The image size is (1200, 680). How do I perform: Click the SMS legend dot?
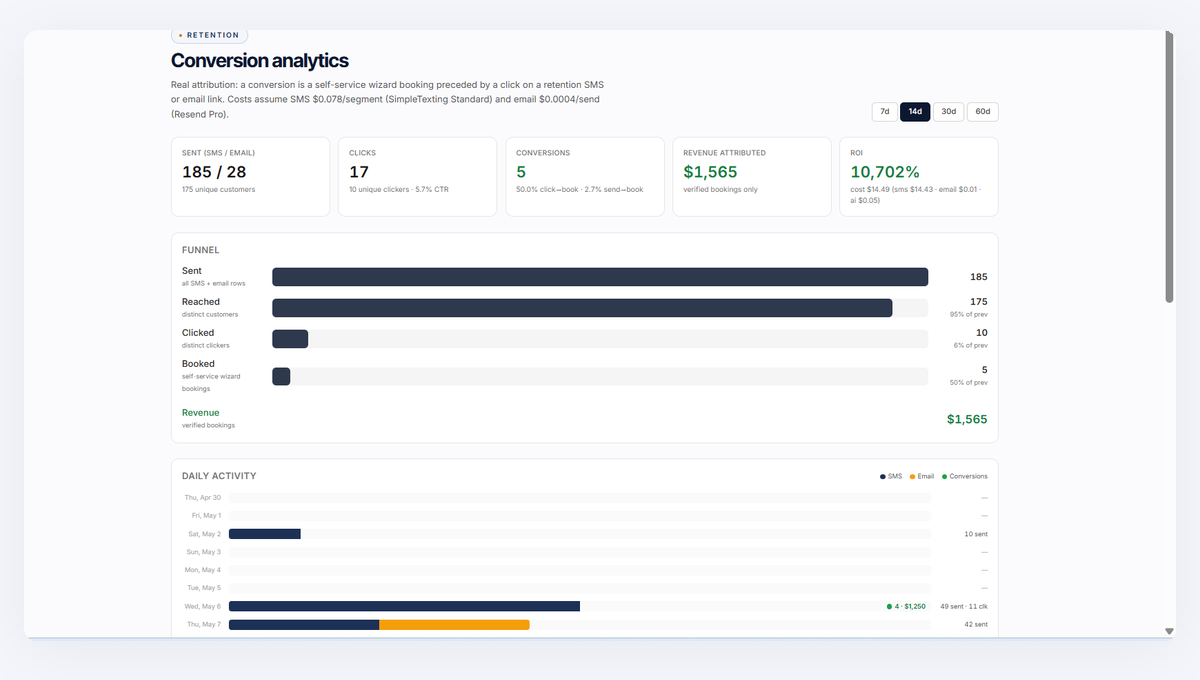tap(883, 476)
